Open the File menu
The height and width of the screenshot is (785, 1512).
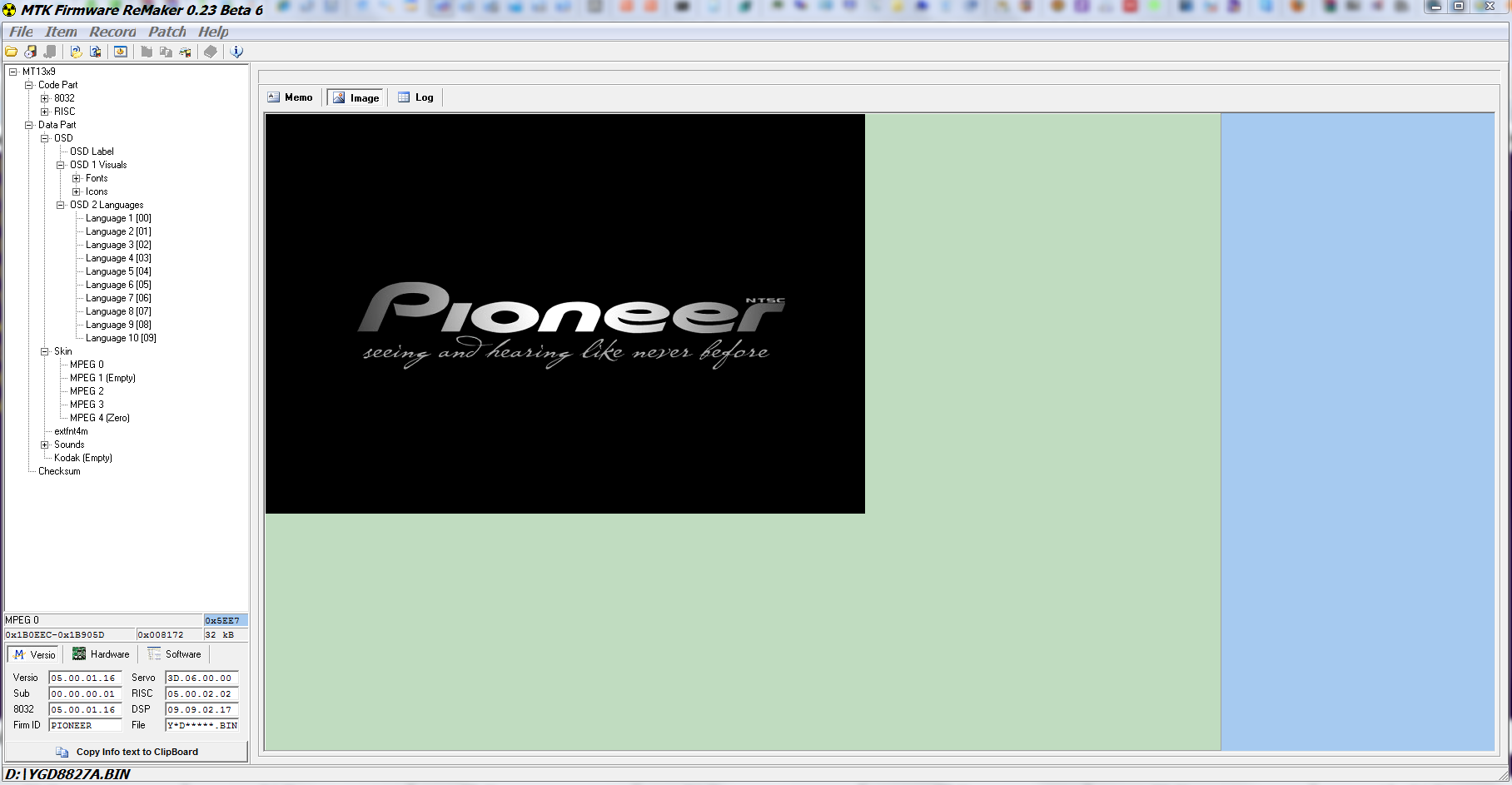[22, 32]
